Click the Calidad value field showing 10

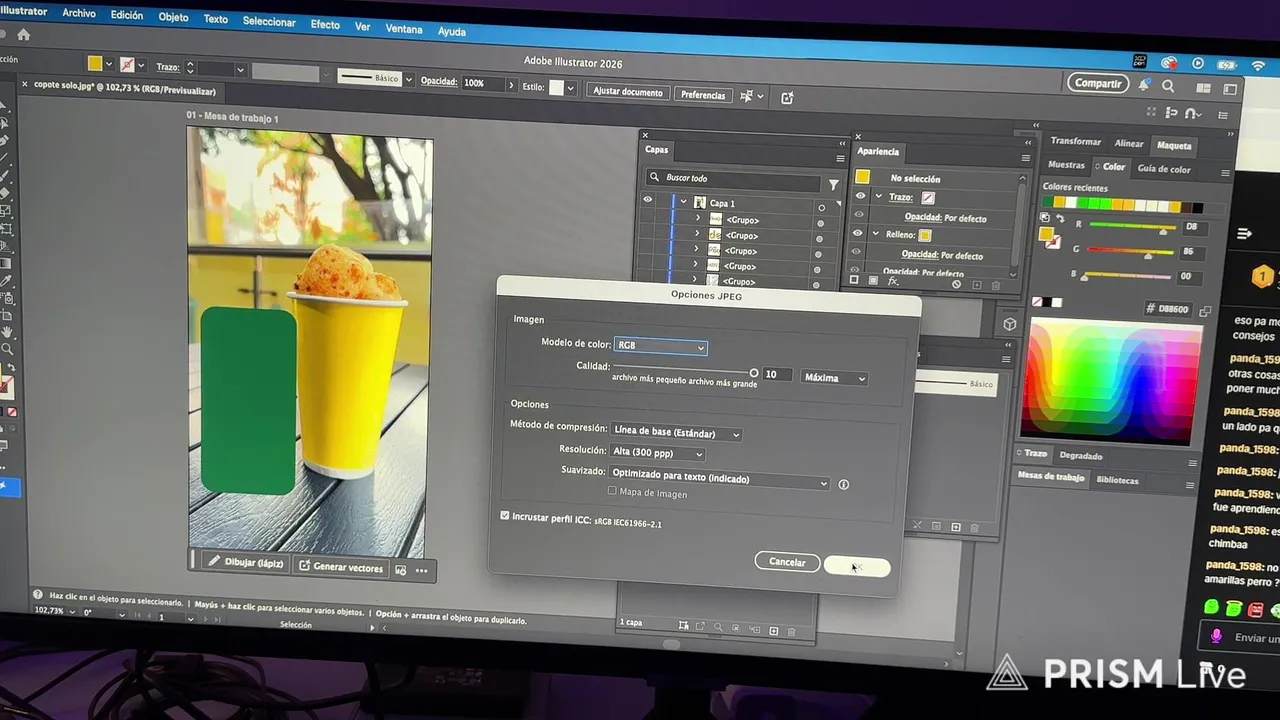coord(777,375)
